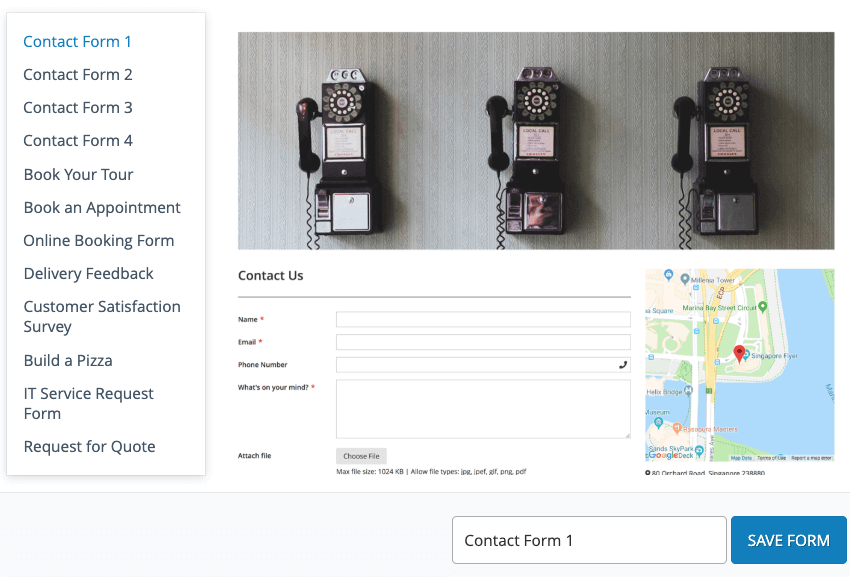This screenshot has width=850, height=577.
Task: Select the Request for Quote template
Action: [89, 446]
